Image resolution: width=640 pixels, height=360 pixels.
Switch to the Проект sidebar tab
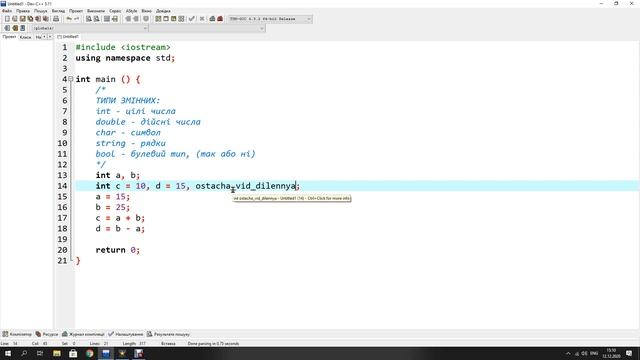[9, 37]
